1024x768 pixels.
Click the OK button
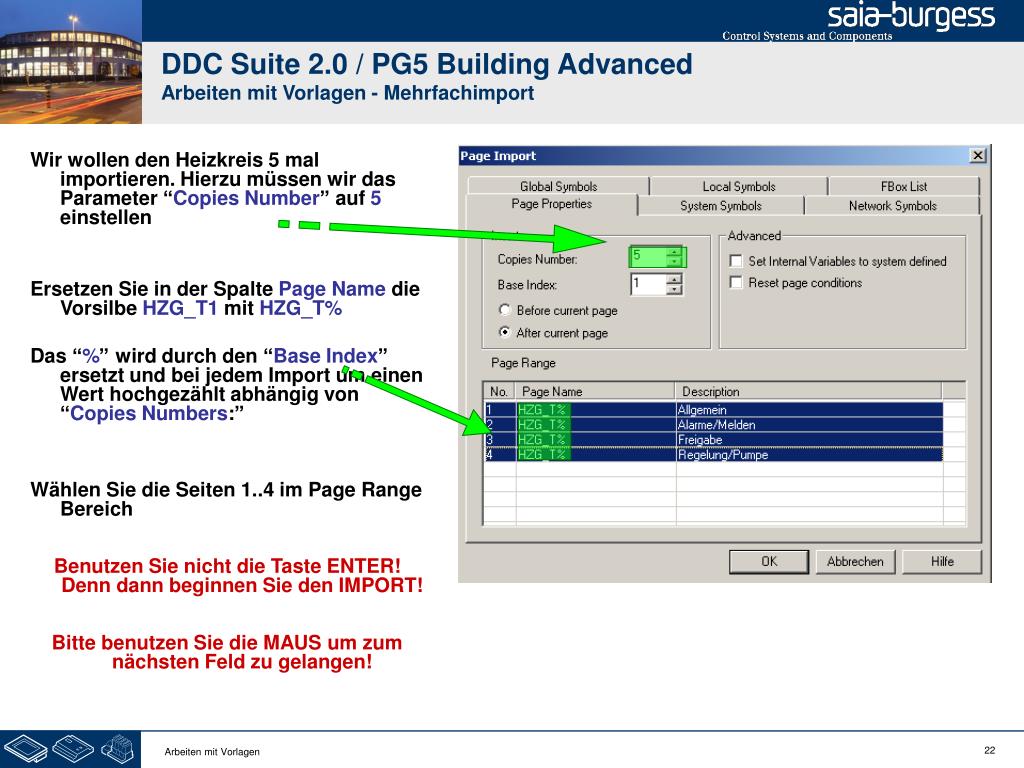(x=769, y=562)
